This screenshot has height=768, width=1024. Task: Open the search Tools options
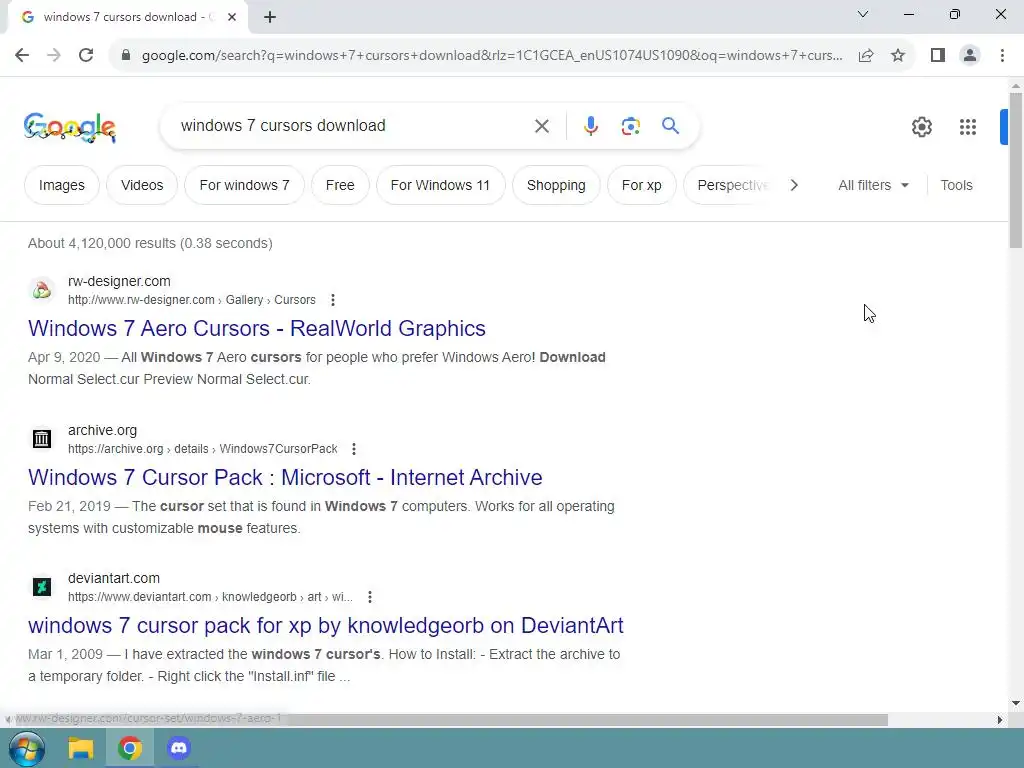point(956,185)
